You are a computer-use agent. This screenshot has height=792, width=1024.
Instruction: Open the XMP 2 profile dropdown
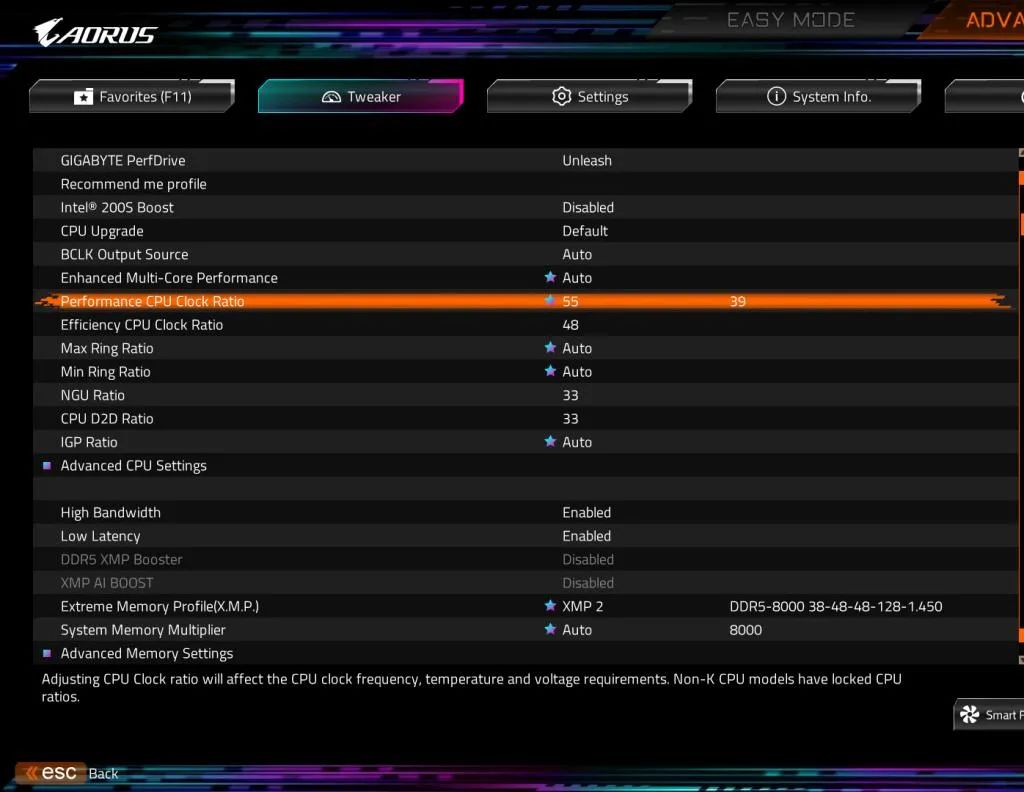583,607
